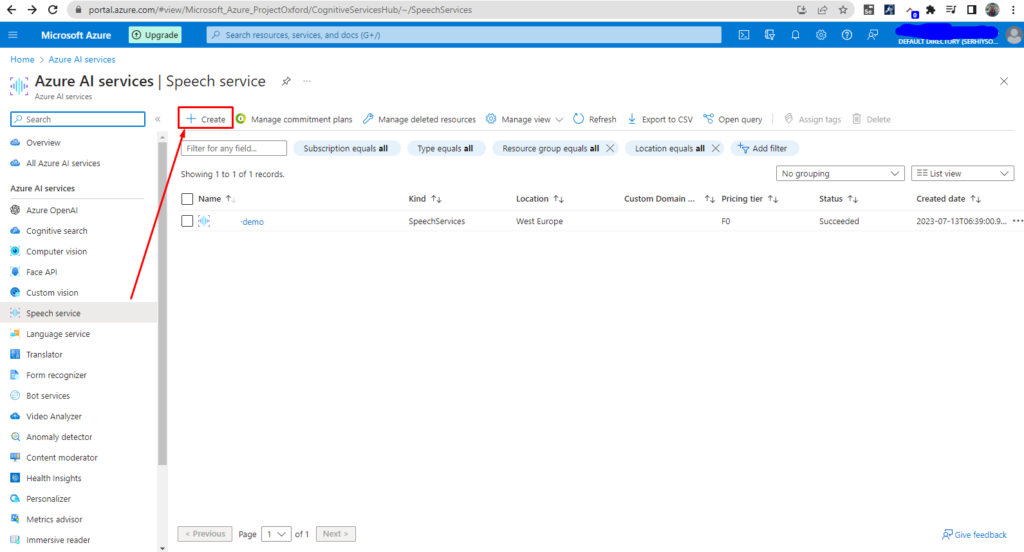Image resolution: width=1024 pixels, height=552 pixels.
Task: Click the browser back arrow
Action: [x=11, y=10]
